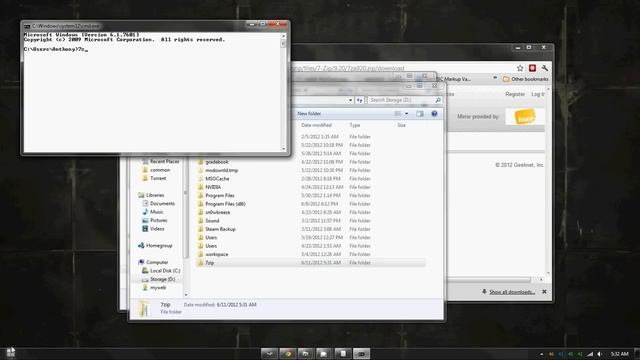Open Recent Places in the favorites list
The width and height of the screenshot is (640, 360).
161,162
